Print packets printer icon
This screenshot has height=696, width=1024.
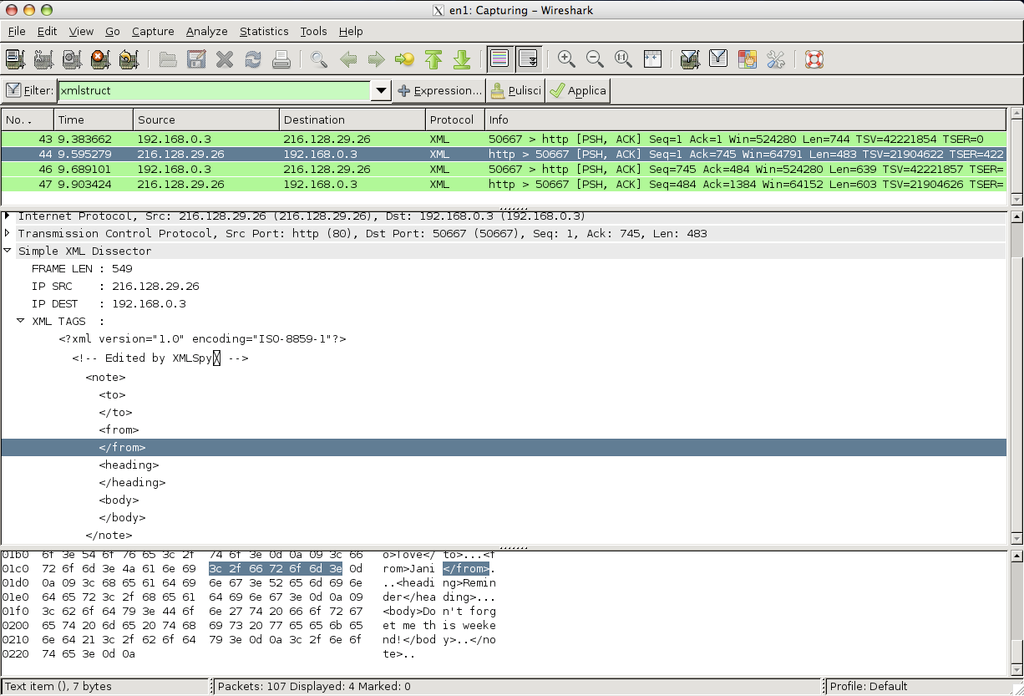point(281,59)
